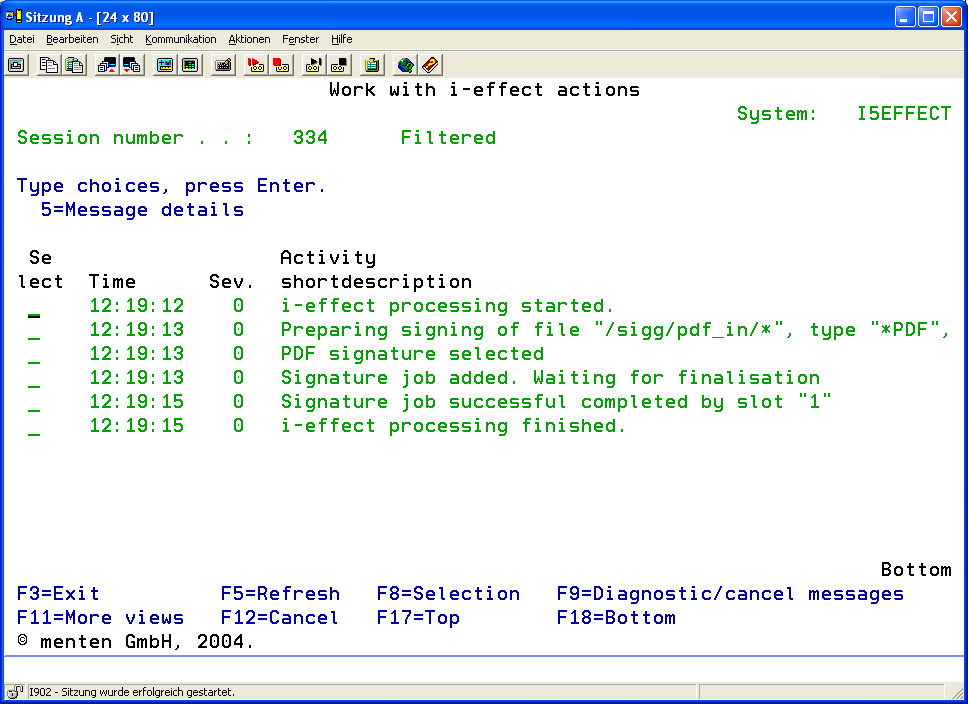Click the clipboard icon in the toolbar

[372, 65]
